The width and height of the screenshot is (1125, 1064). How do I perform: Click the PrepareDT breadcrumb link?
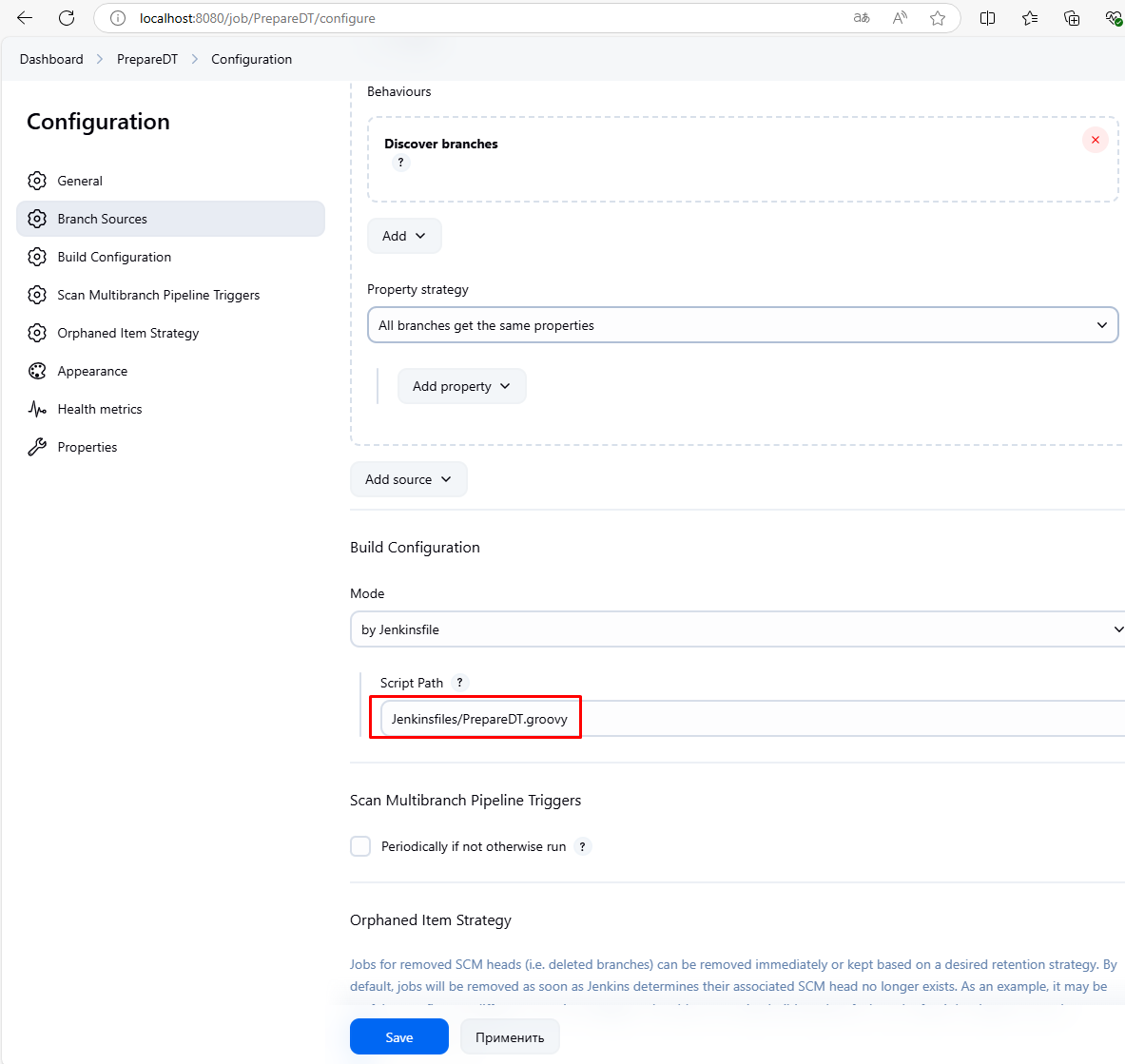[x=147, y=59]
